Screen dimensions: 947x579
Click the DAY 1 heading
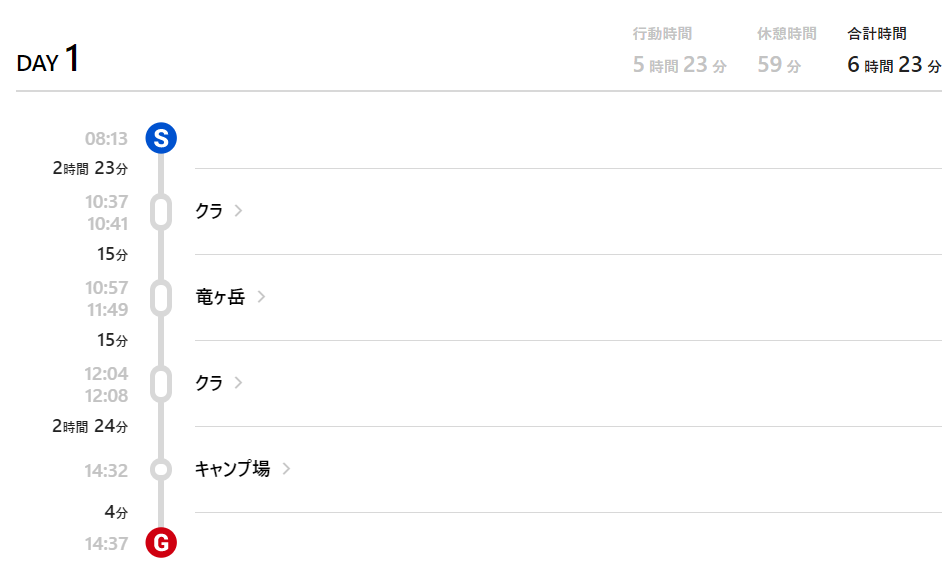point(48,59)
